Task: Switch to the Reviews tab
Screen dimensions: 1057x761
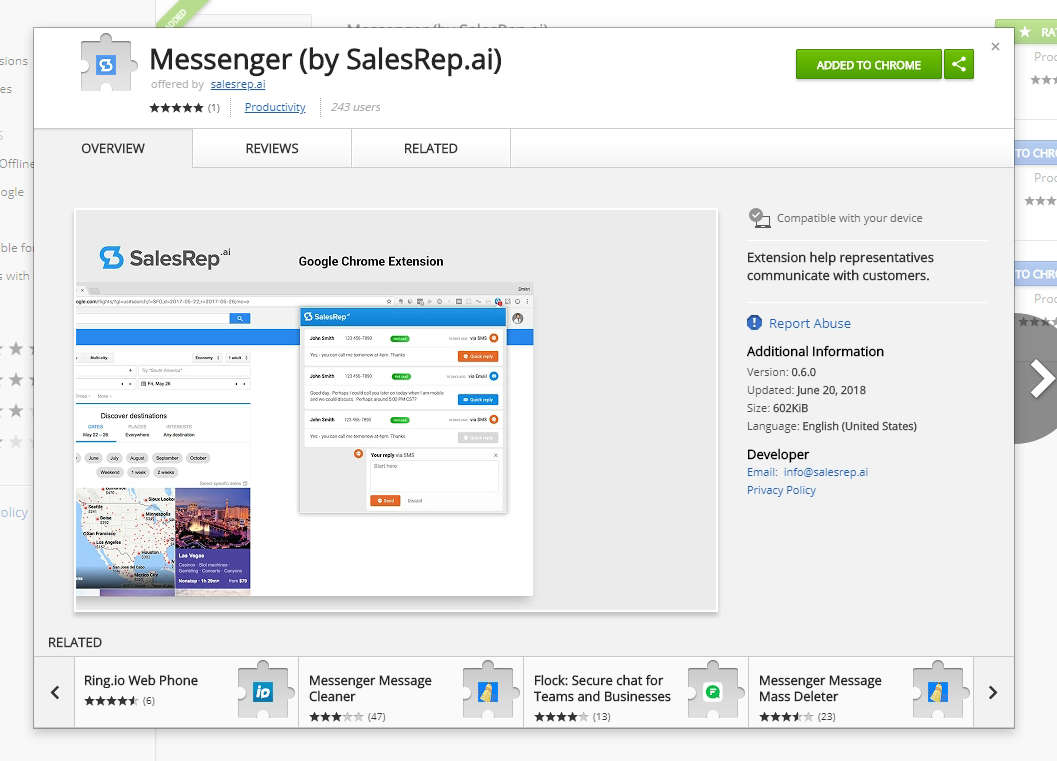Action: pyautogui.click(x=272, y=148)
